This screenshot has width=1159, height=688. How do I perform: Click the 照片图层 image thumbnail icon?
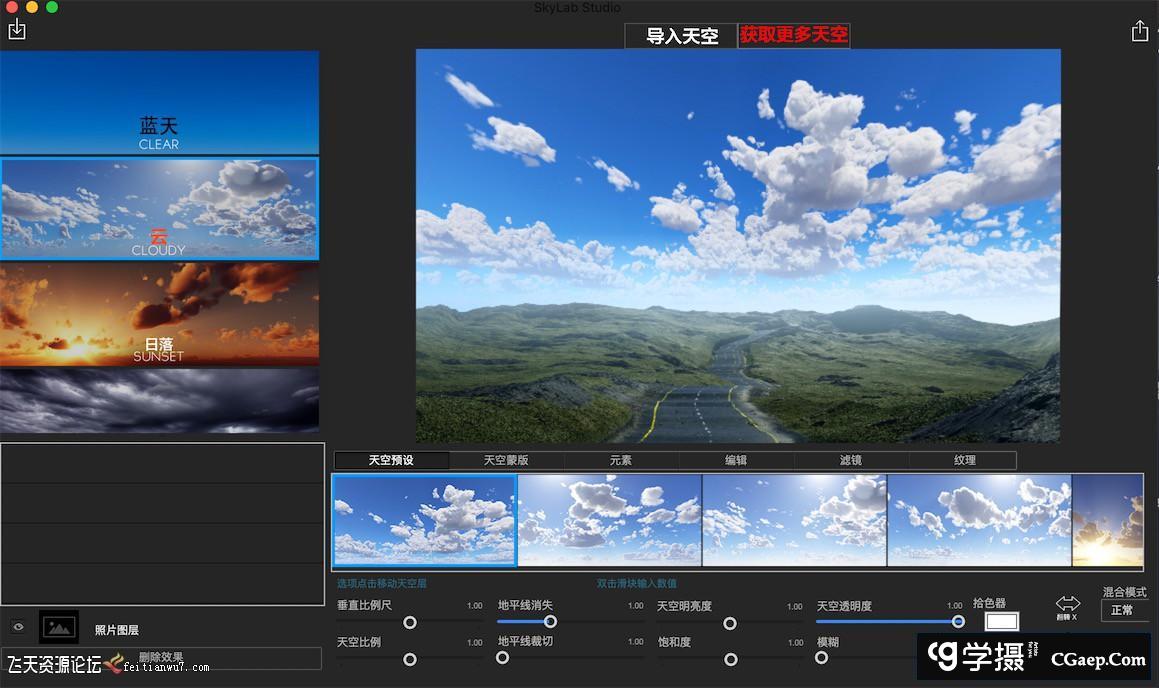pyautogui.click(x=58, y=627)
